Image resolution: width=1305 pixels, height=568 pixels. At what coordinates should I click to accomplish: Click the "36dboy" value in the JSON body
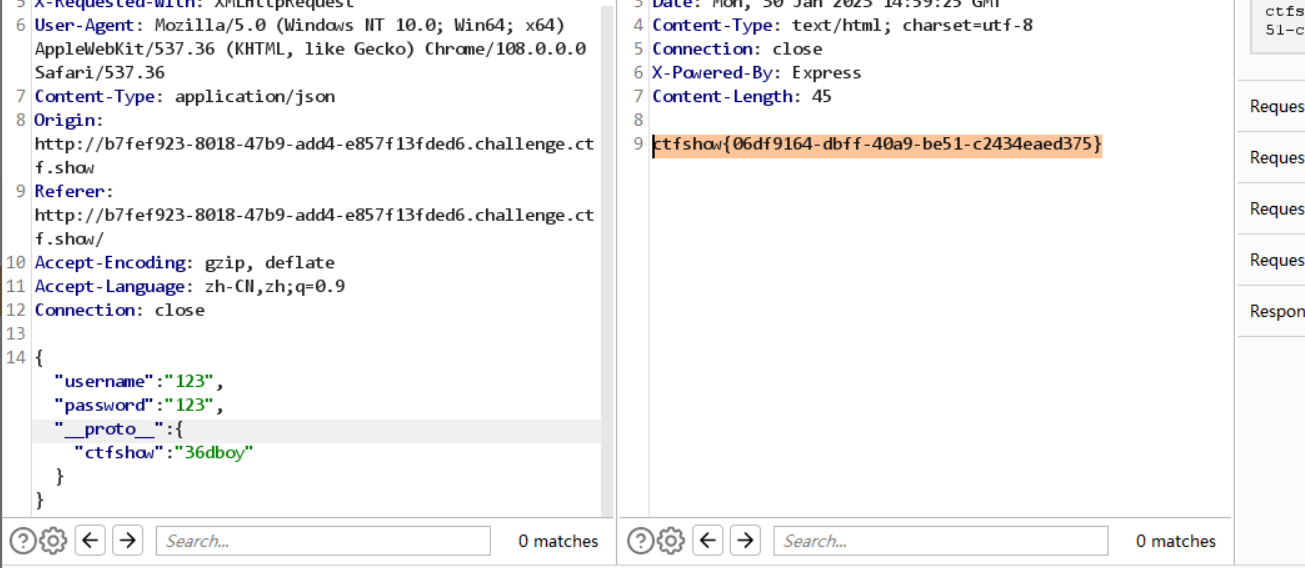click(213, 453)
